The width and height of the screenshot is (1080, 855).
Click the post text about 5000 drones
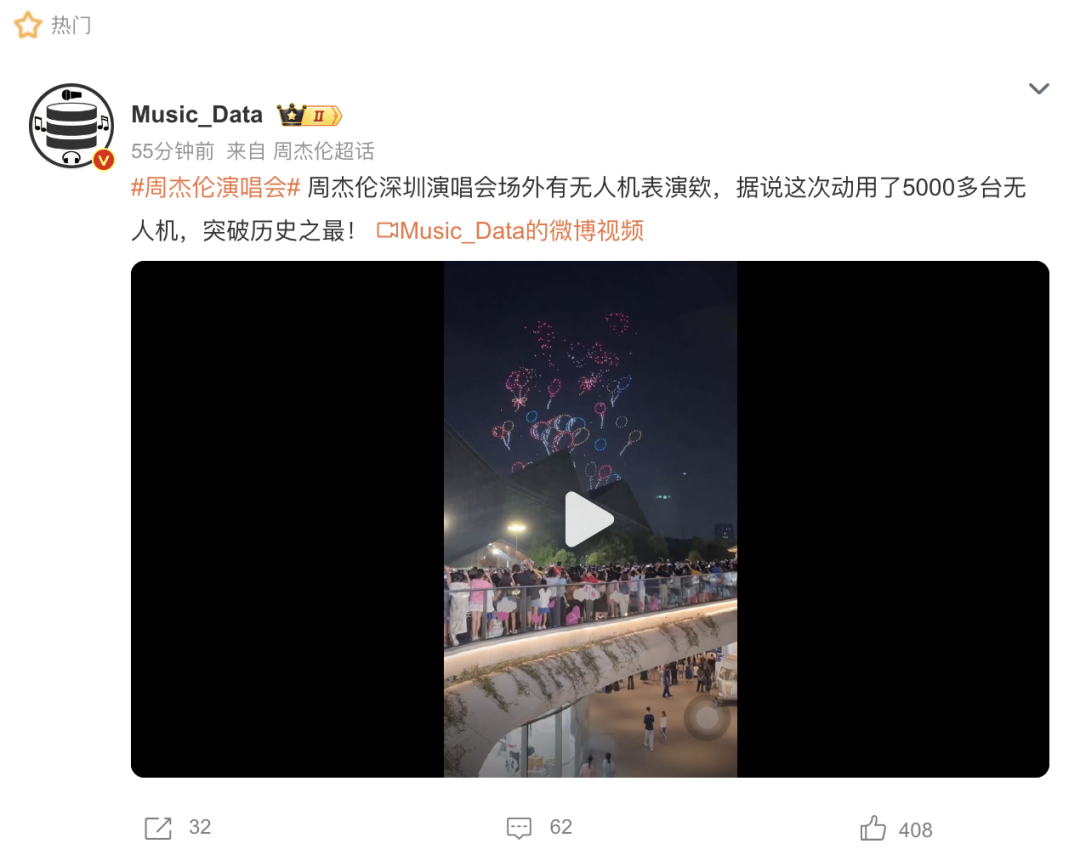[579, 209]
